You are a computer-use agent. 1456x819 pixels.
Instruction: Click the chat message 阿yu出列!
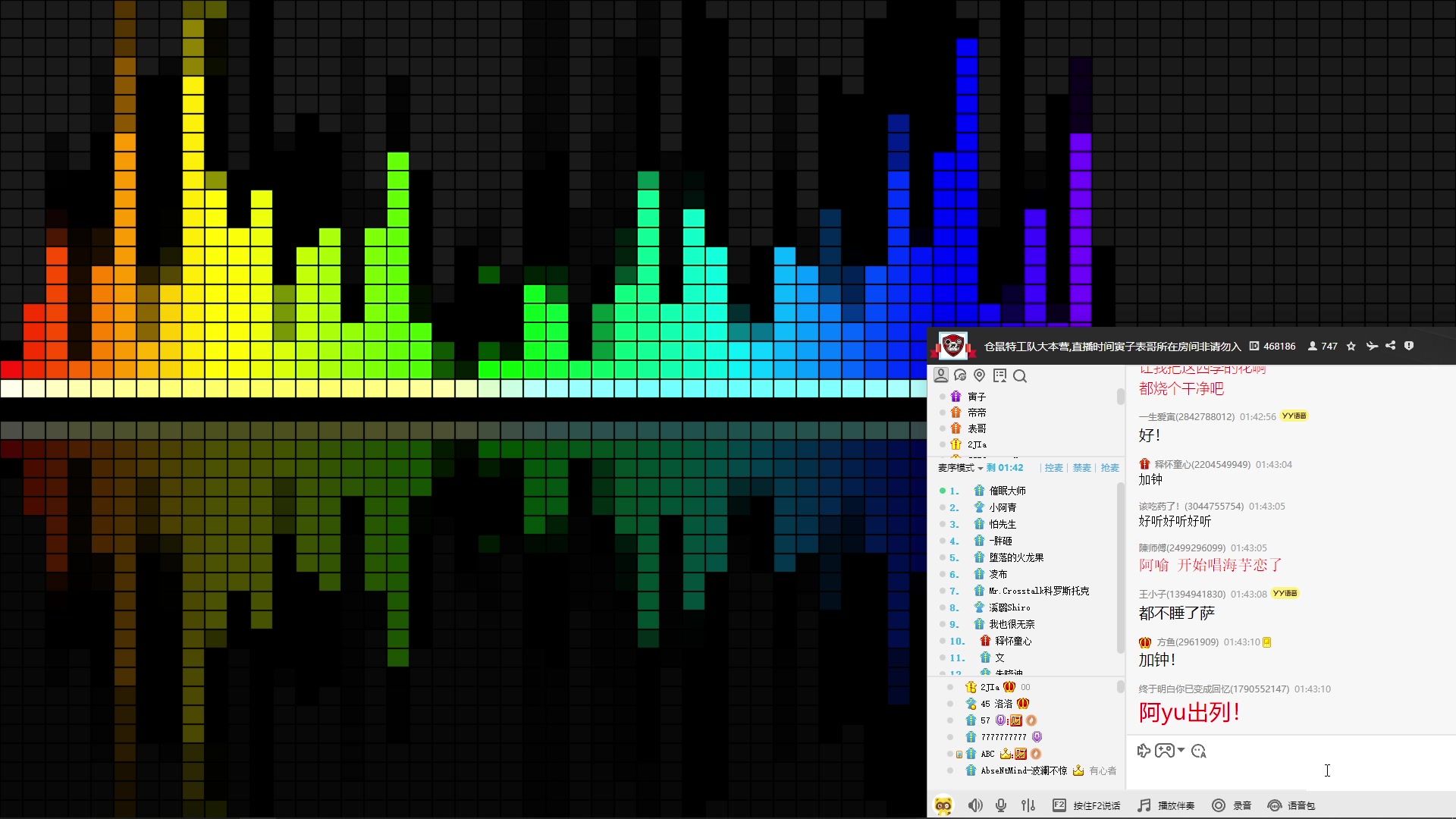click(x=1189, y=712)
